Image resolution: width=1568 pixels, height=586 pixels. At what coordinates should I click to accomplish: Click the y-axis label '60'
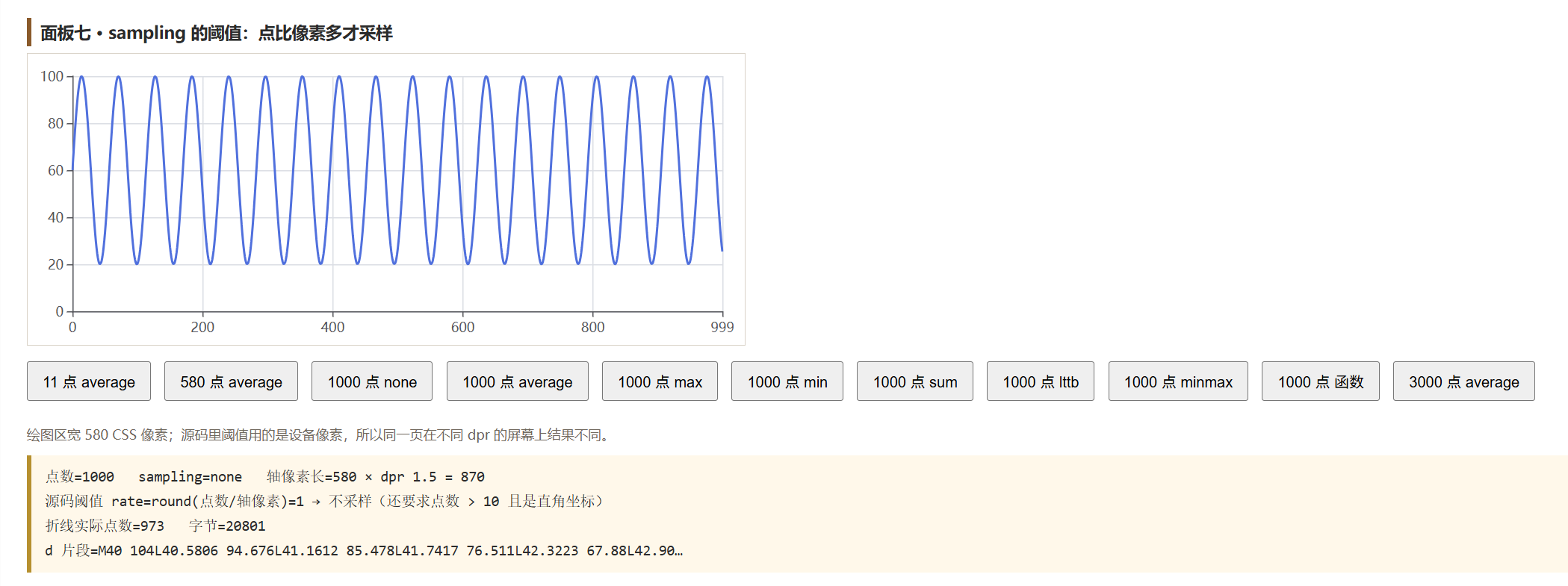pos(55,170)
